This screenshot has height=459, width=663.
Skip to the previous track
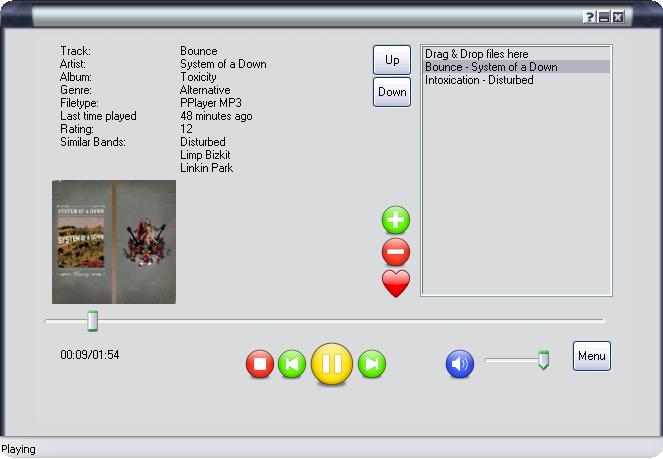click(292, 363)
